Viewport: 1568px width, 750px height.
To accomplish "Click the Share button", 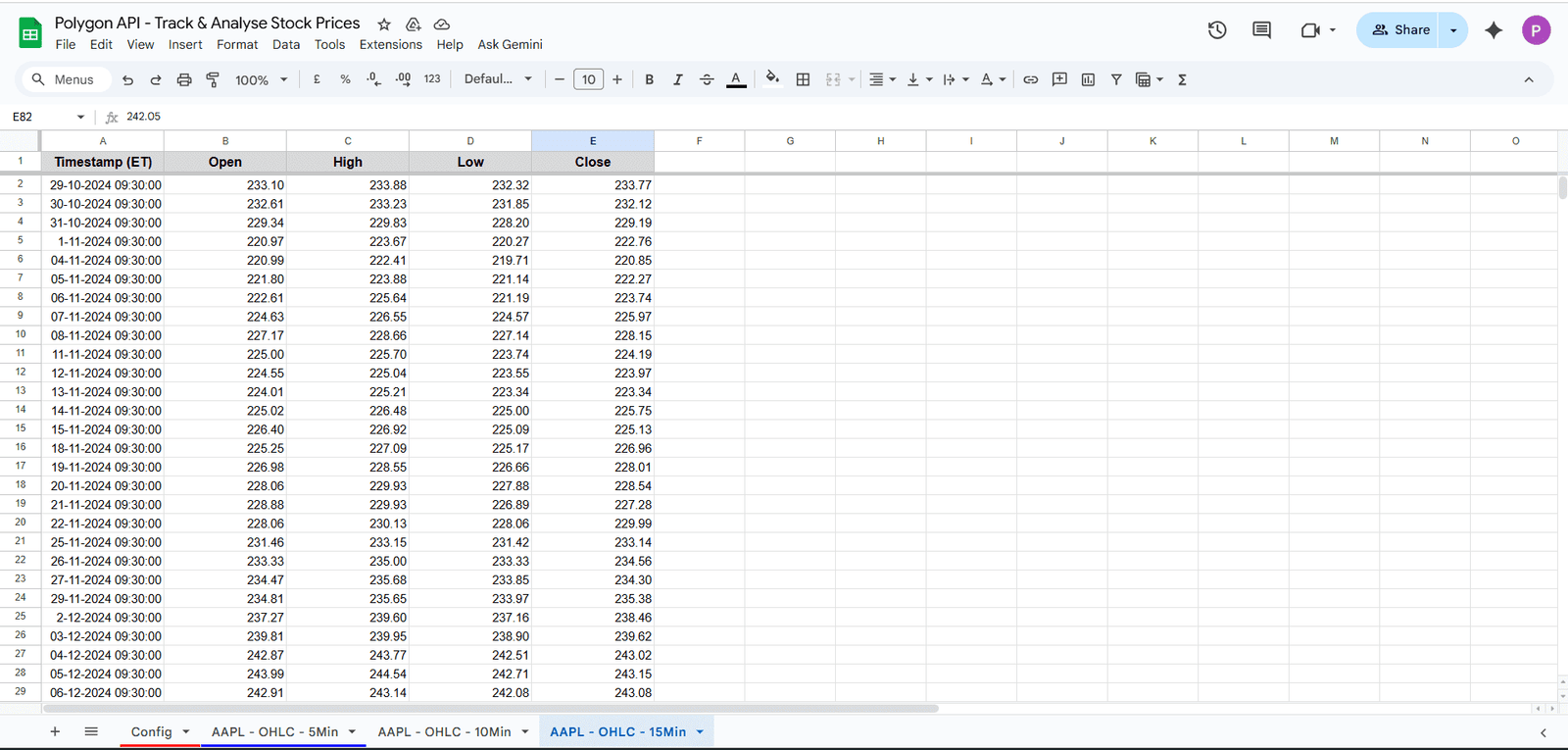I will 1400,30.
